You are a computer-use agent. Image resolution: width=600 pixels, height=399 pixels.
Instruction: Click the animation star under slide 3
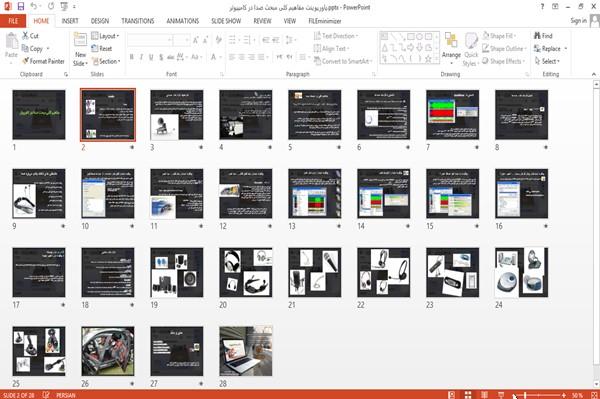(x=201, y=147)
